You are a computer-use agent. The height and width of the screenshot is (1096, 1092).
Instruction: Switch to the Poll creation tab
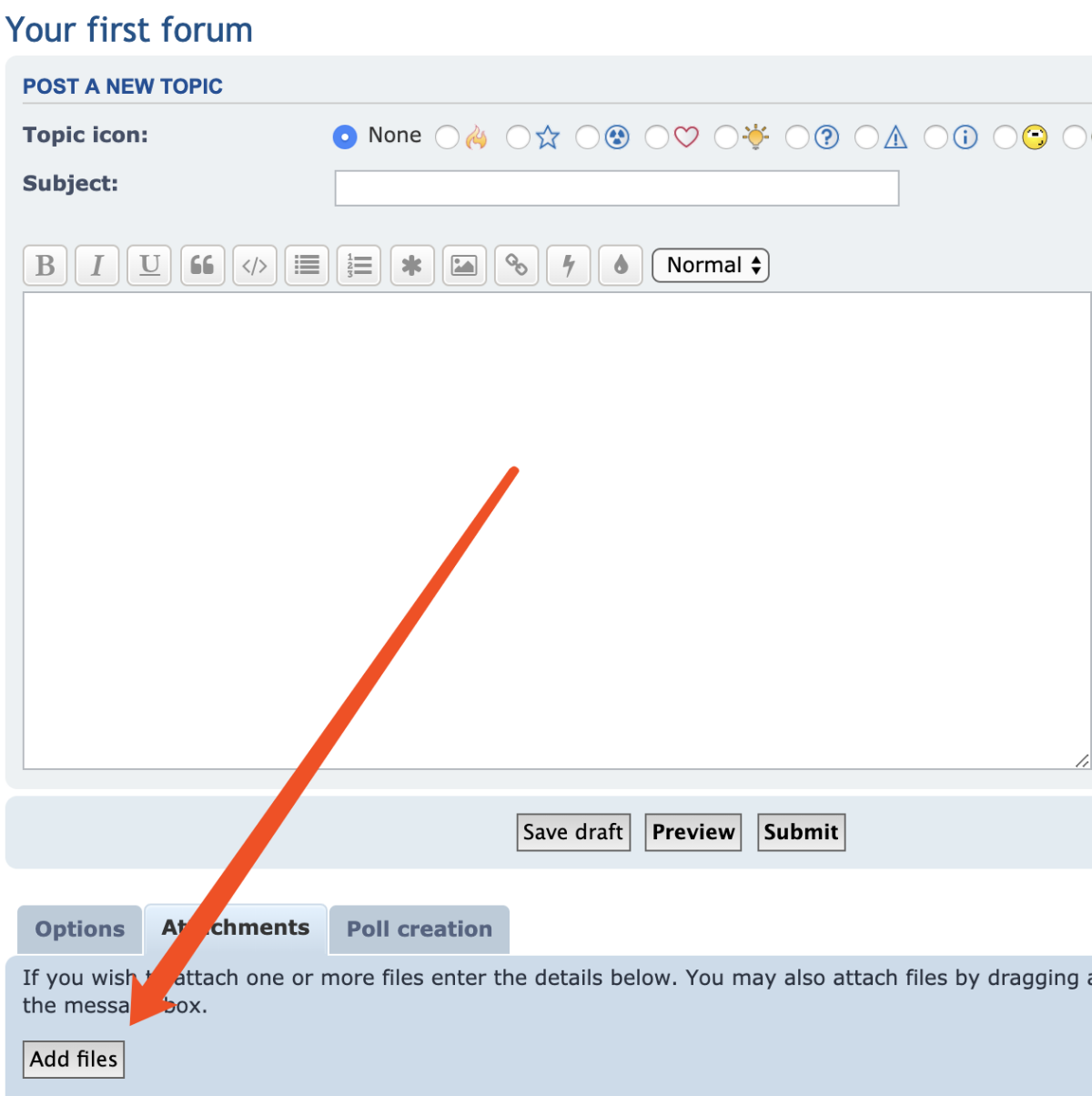pyautogui.click(x=420, y=929)
